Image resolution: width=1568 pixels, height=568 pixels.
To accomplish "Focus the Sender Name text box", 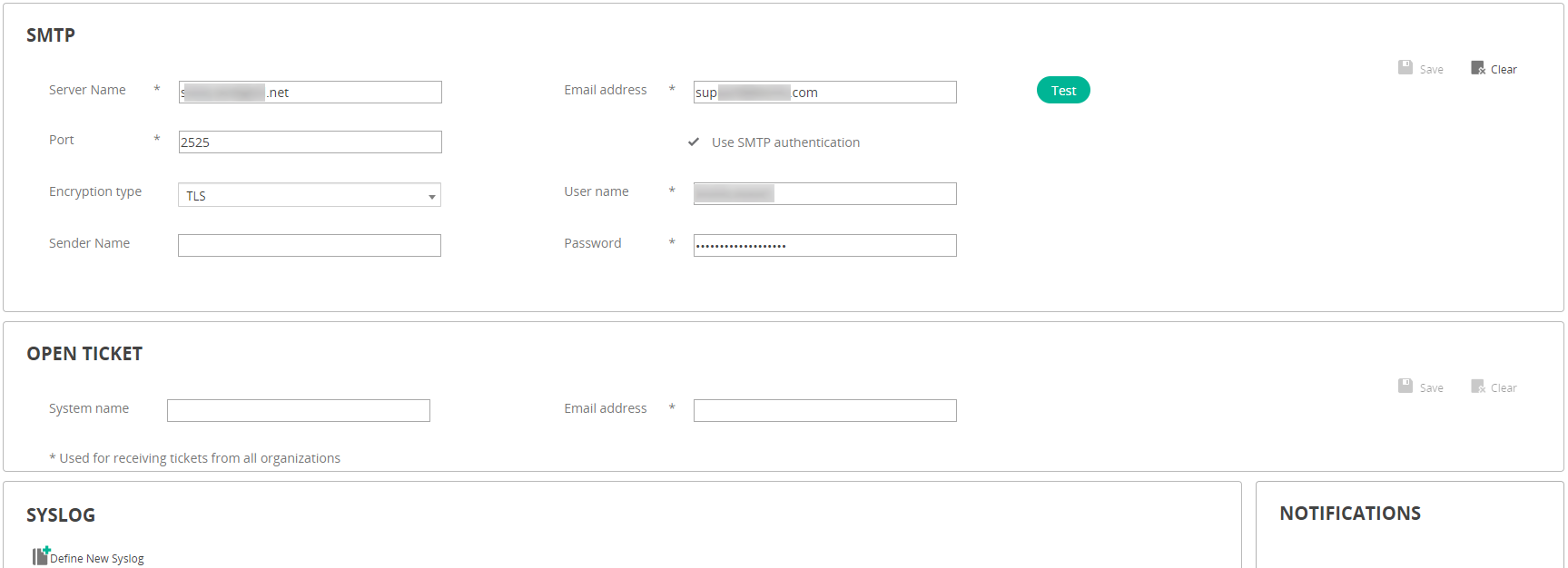I will (310, 245).
